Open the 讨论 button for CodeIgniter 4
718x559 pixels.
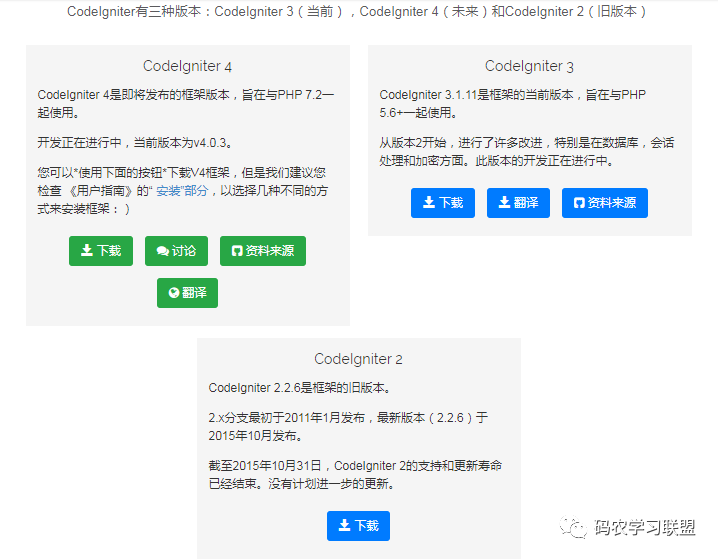(176, 251)
